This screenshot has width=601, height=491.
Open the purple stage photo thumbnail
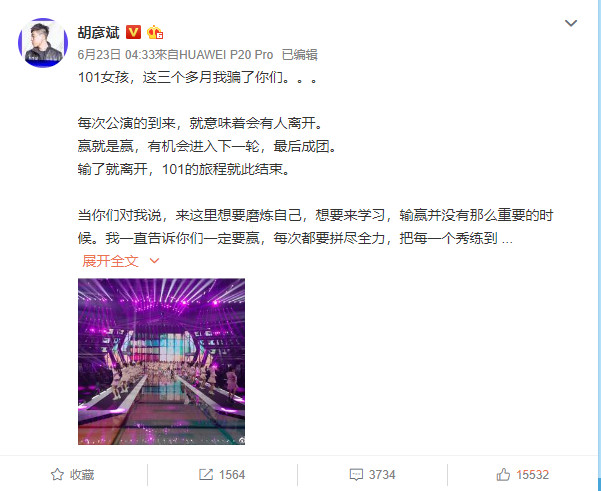[161, 361]
